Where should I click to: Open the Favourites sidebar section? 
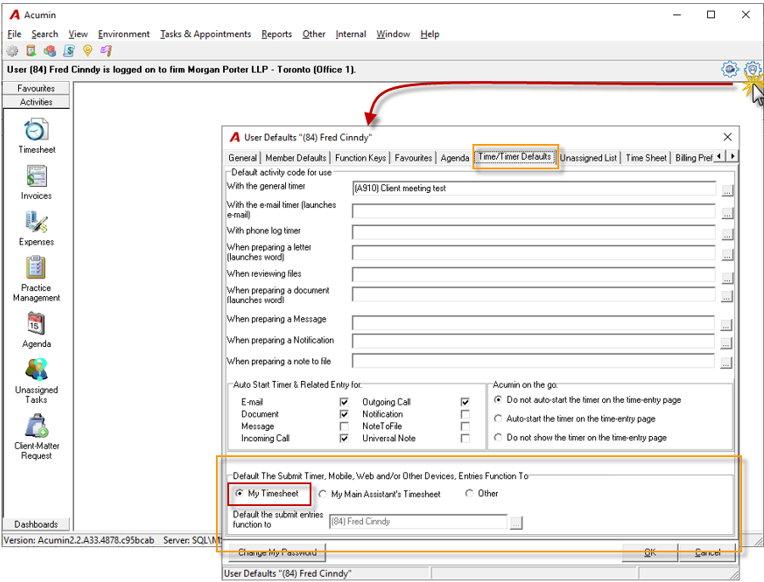(36, 88)
